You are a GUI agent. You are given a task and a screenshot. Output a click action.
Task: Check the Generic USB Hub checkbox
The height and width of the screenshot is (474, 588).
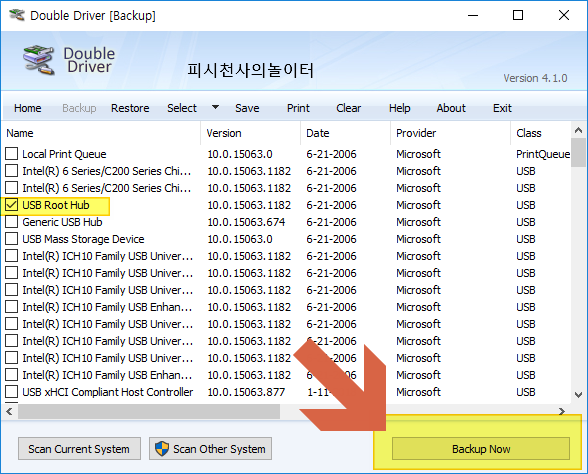point(12,222)
